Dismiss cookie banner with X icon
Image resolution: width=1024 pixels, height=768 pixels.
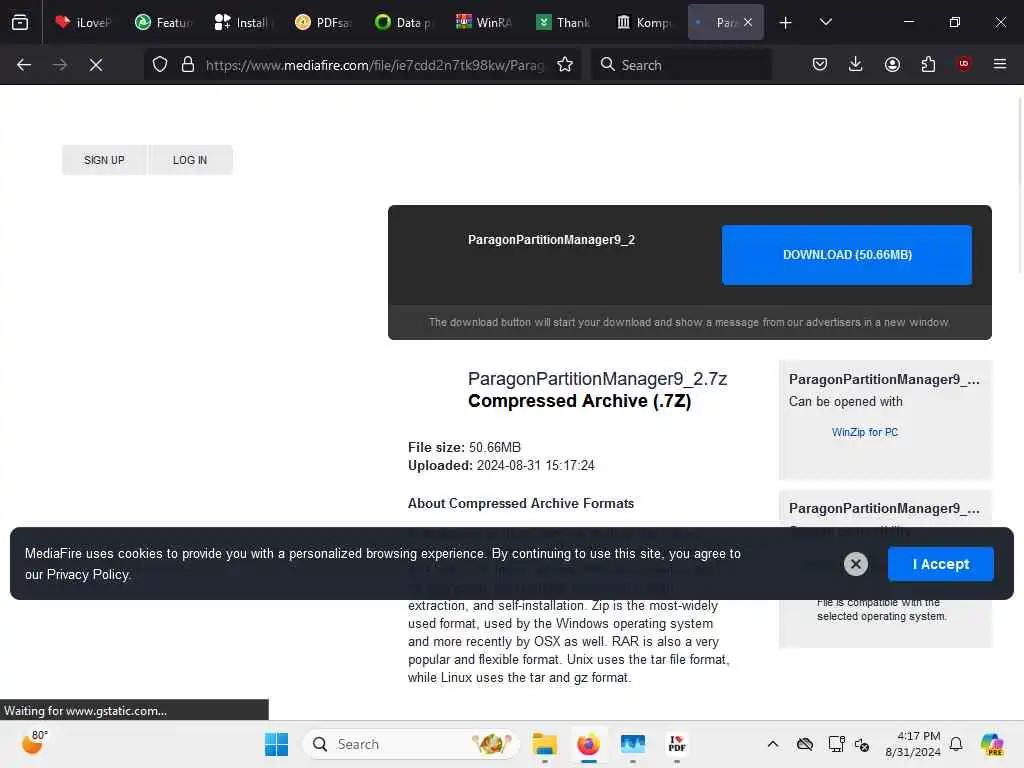856,564
